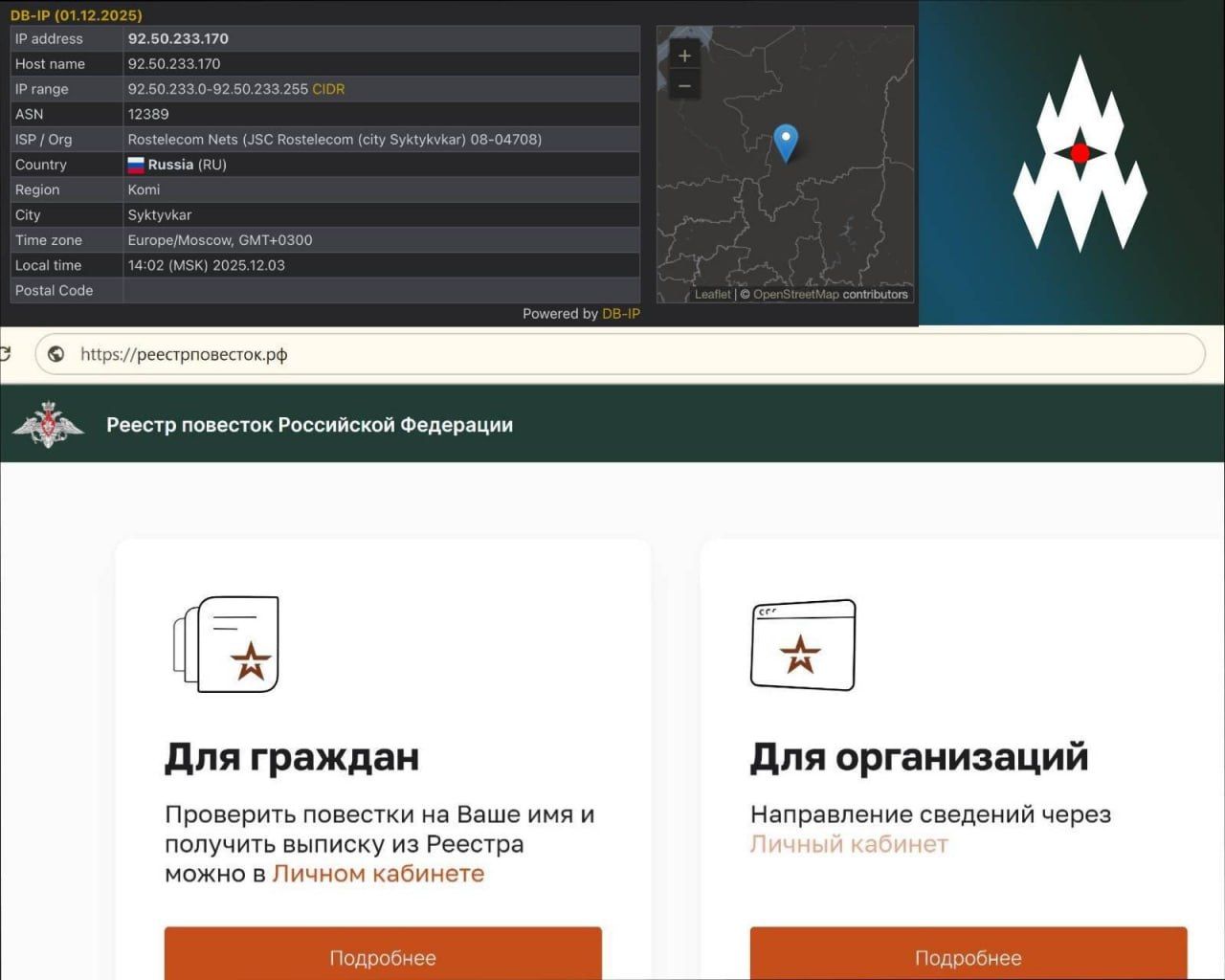The height and width of the screenshot is (980, 1225).
Task: Click the white logo with red dot
Action: click(1080, 153)
